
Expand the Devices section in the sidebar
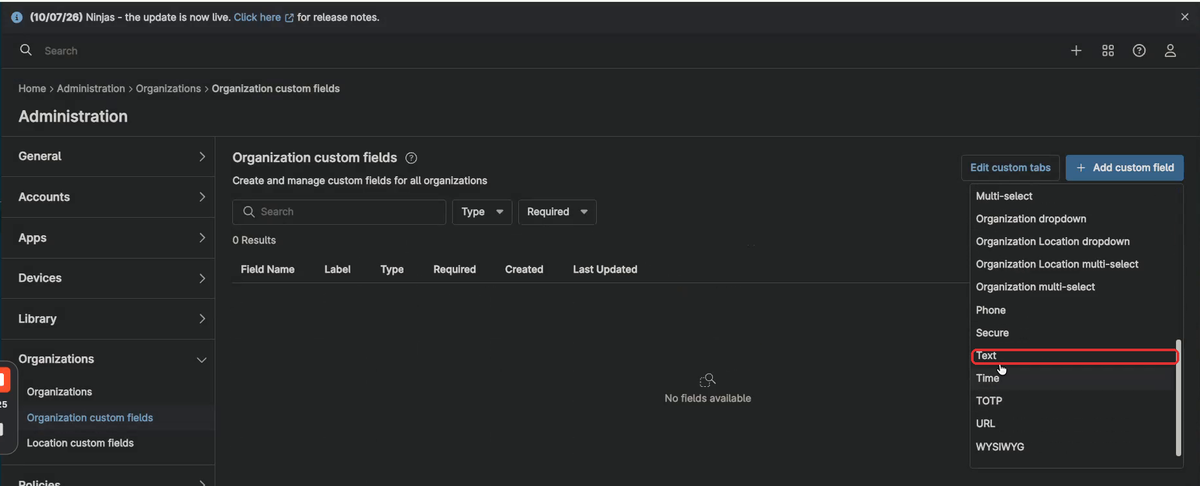click(108, 278)
